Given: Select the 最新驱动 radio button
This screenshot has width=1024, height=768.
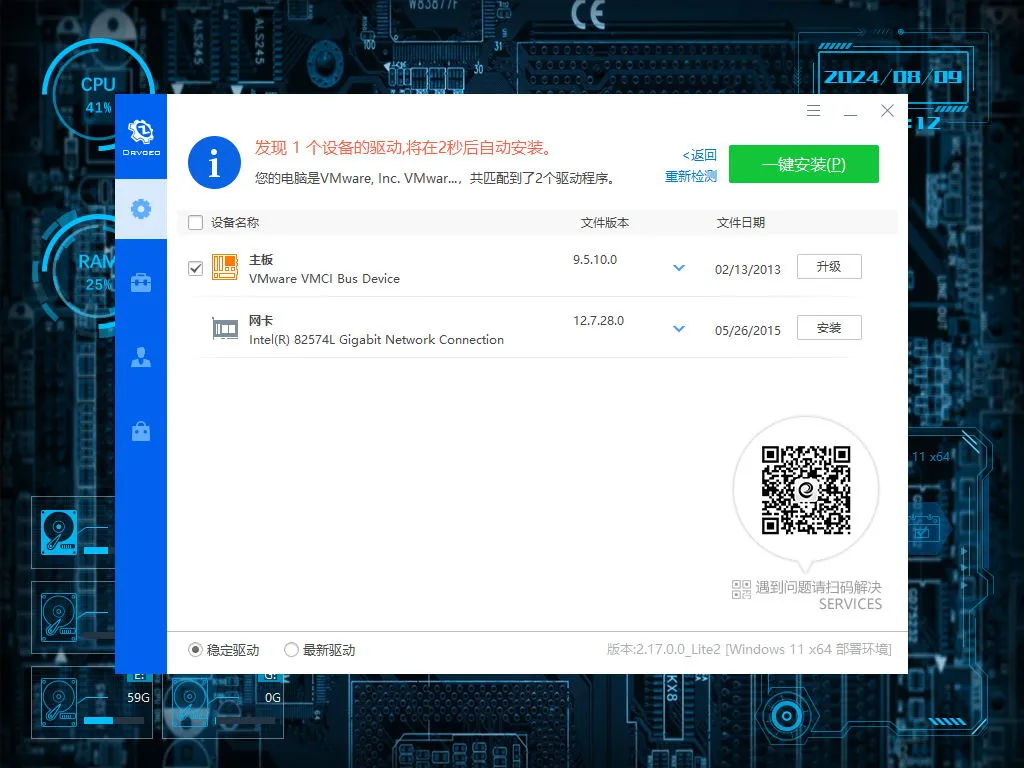Looking at the screenshot, I should tap(291, 649).
